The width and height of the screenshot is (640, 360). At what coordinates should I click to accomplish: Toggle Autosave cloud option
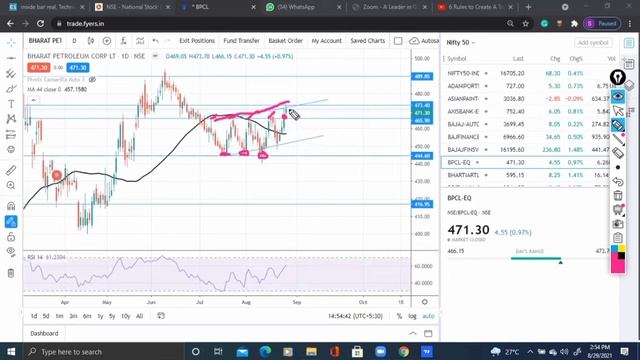tap(424, 41)
